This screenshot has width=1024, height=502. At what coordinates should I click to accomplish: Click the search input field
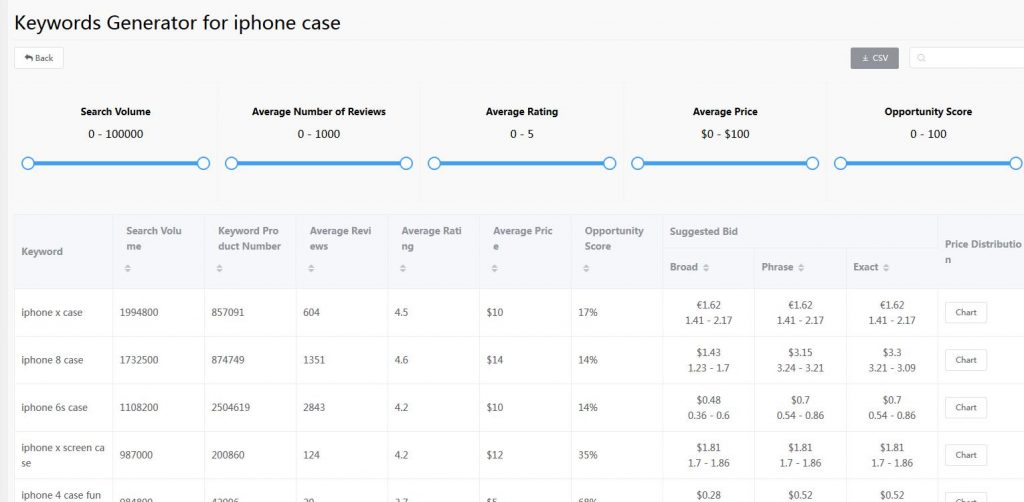click(x=970, y=58)
